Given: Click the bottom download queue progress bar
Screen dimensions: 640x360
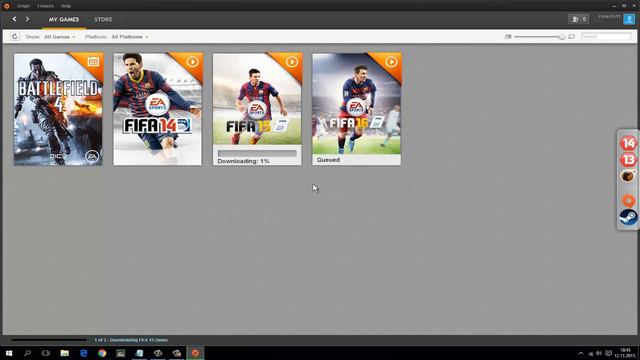Looking at the screenshot, I should (49, 340).
